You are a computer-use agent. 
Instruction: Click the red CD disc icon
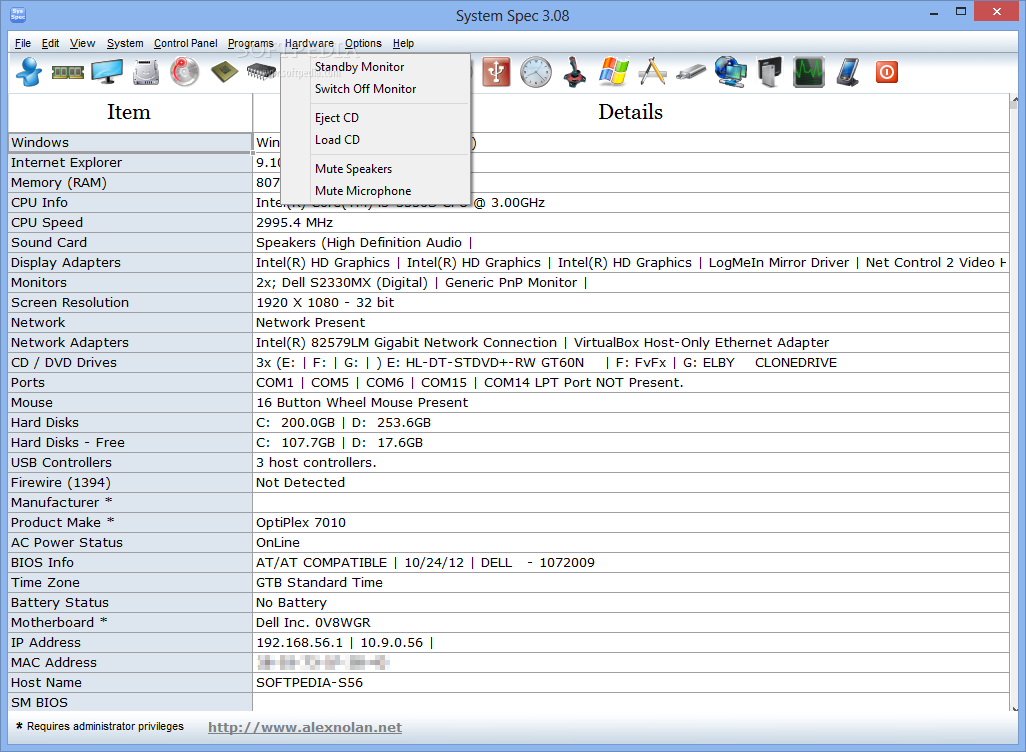185,72
